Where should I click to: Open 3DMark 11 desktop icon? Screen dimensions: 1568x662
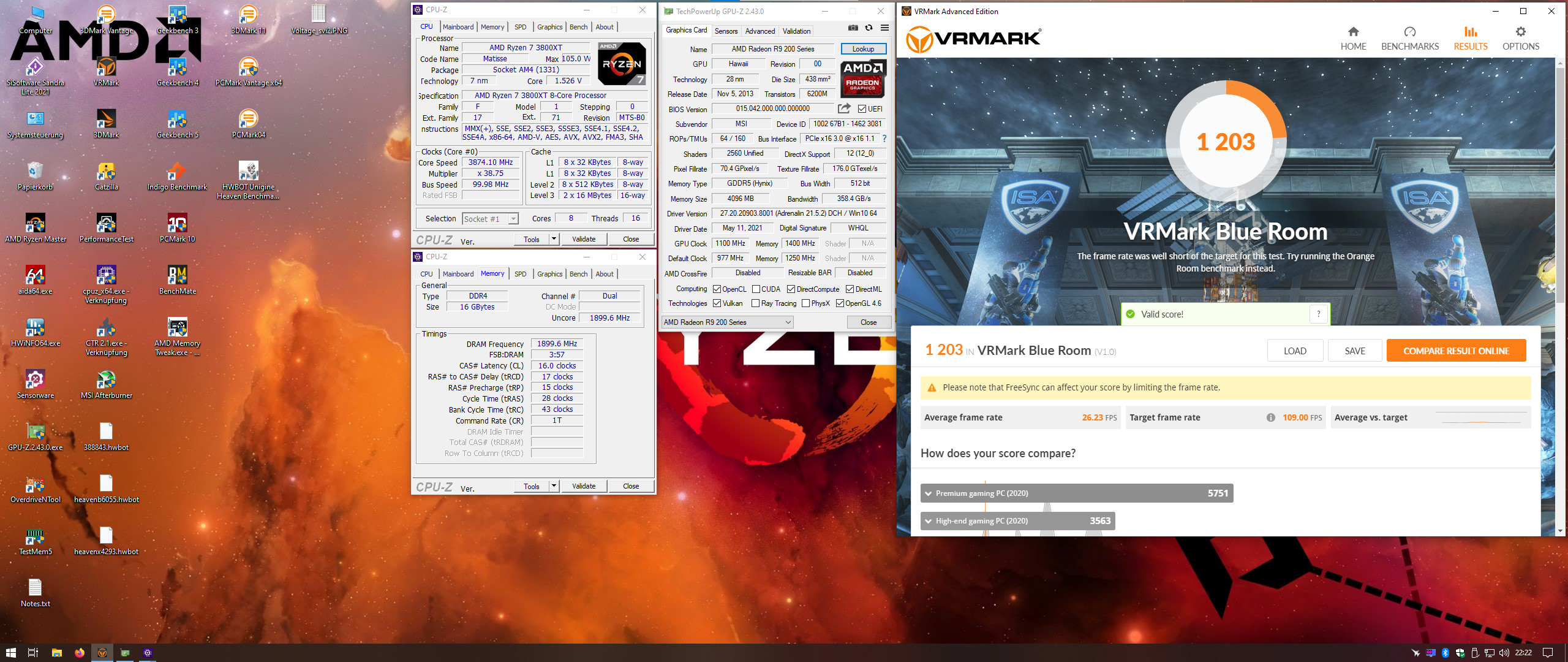click(x=249, y=20)
